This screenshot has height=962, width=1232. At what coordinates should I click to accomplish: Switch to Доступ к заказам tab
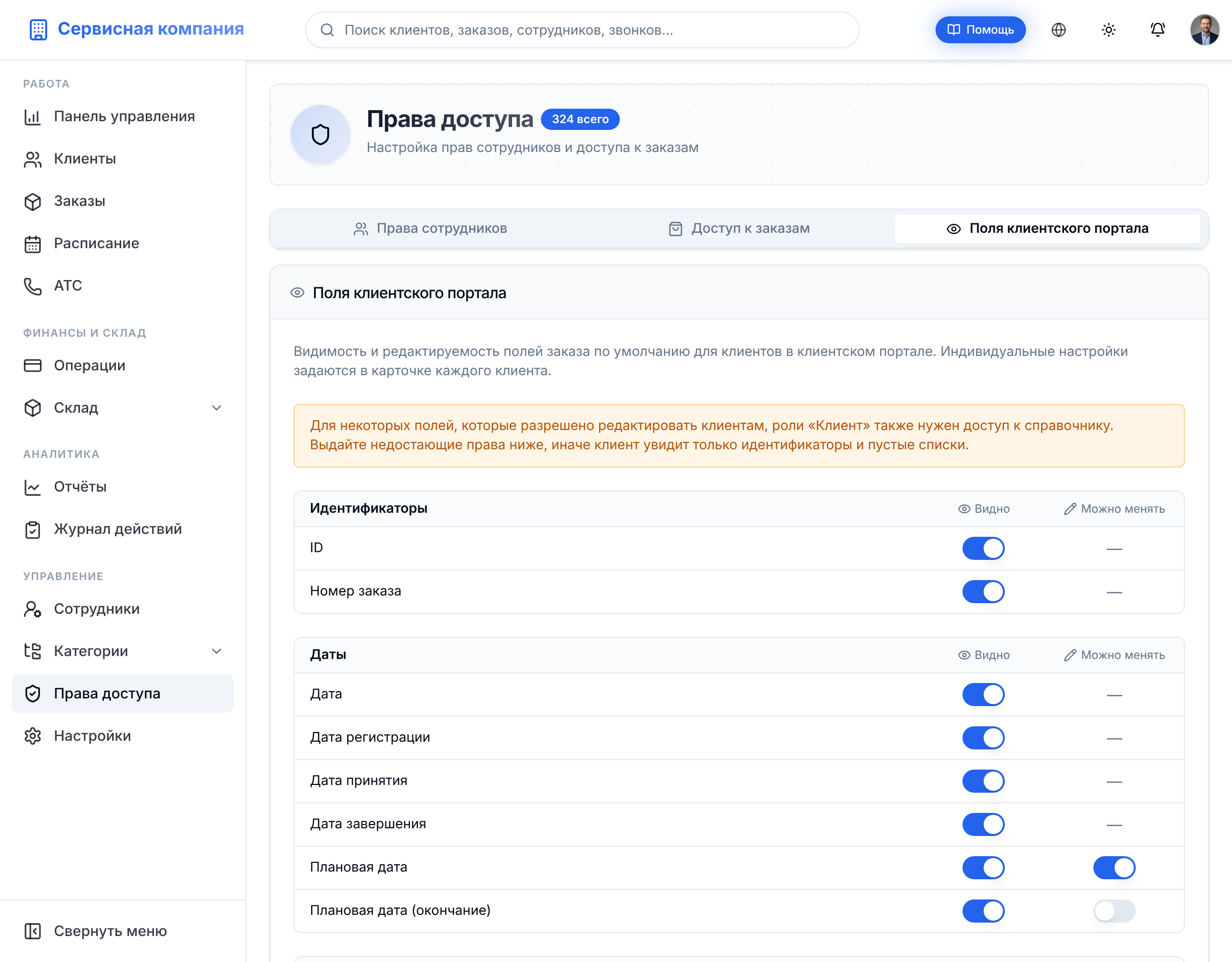pos(739,228)
